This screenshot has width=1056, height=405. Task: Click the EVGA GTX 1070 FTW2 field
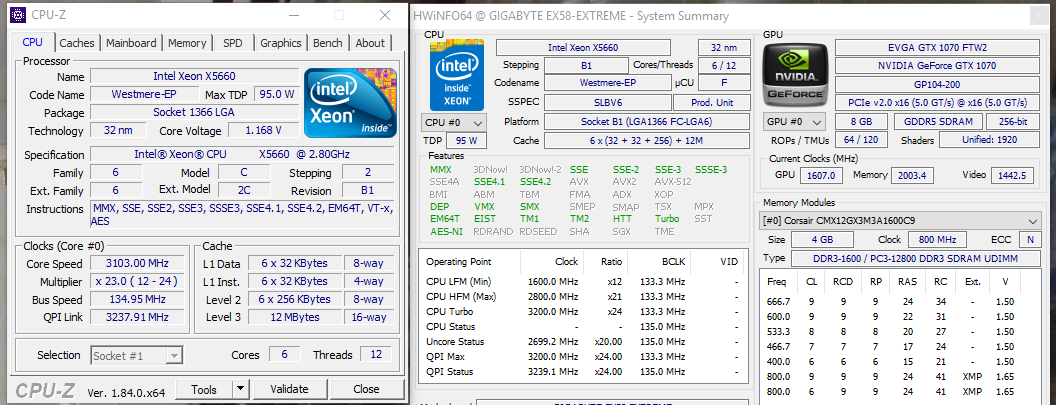[937, 47]
